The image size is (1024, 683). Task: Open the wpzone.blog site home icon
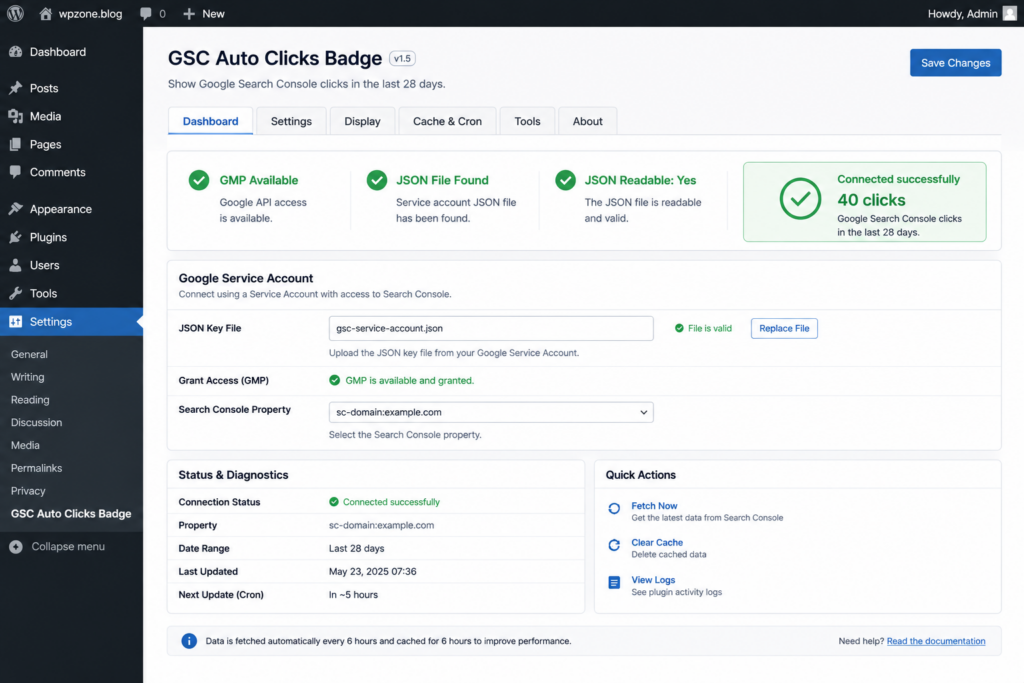tap(45, 14)
